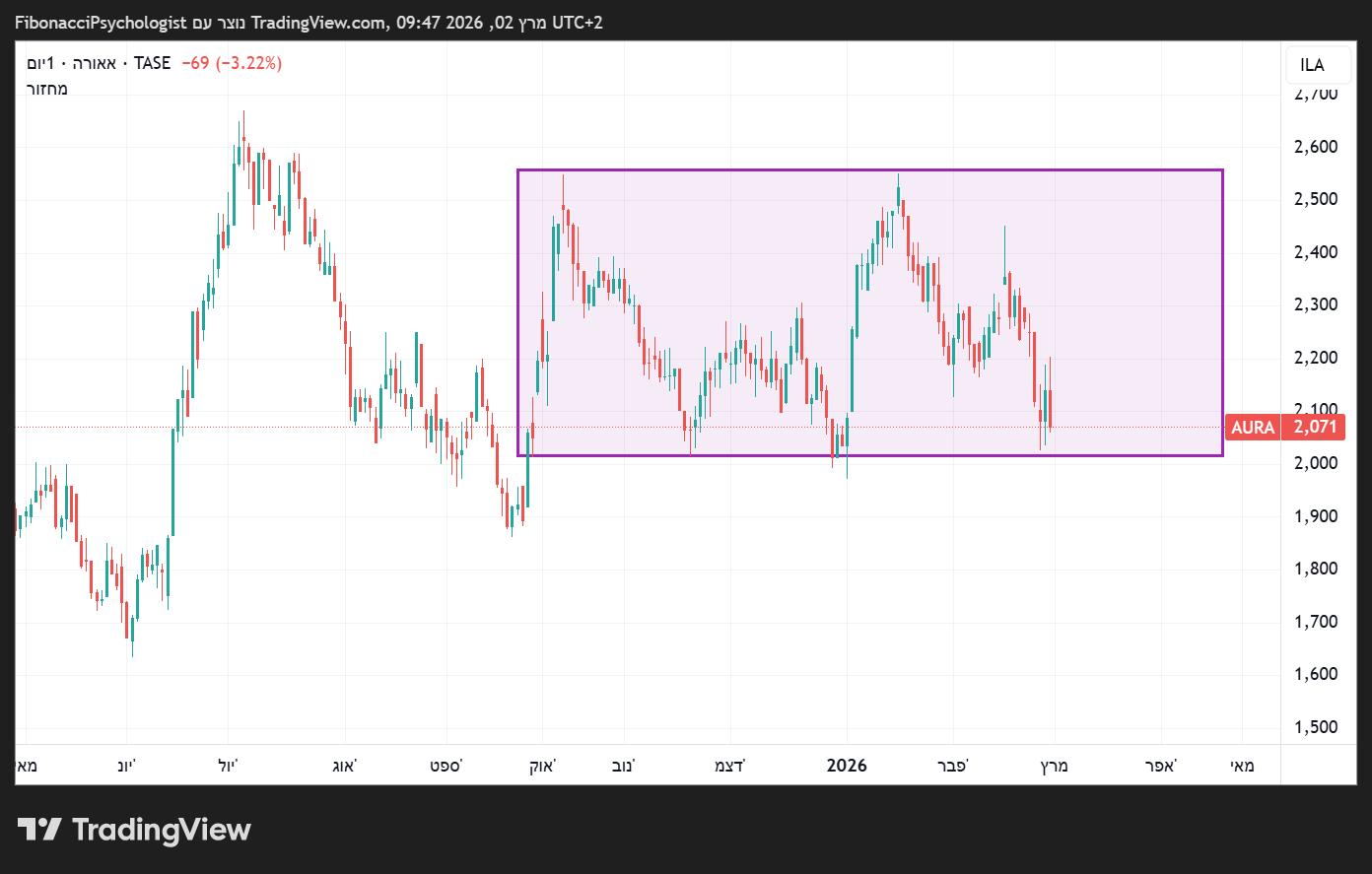The image size is (1372, 874).
Task: Click TradingView.com in the header line
Action: [x=318, y=23]
